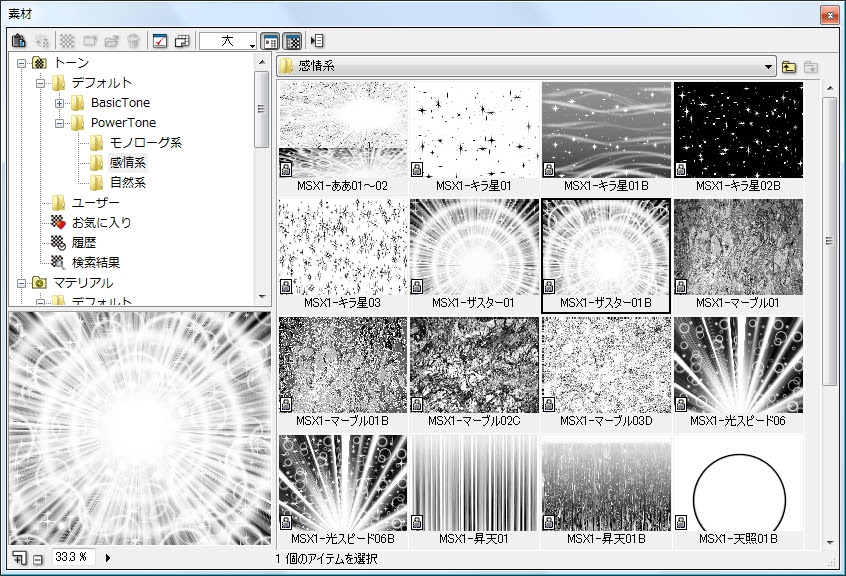This screenshot has height=576, width=846.
Task: Select the MSX1-キラ星03 thumbnail
Action: click(343, 256)
